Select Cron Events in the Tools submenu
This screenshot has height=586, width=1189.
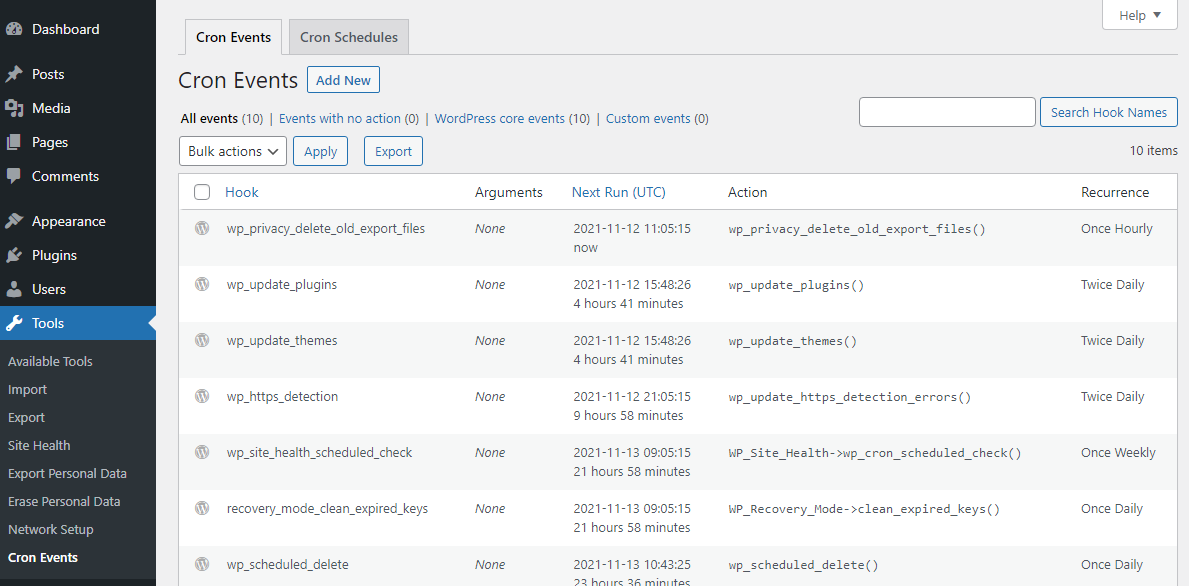pyautogui.click(x=42, y=558)
